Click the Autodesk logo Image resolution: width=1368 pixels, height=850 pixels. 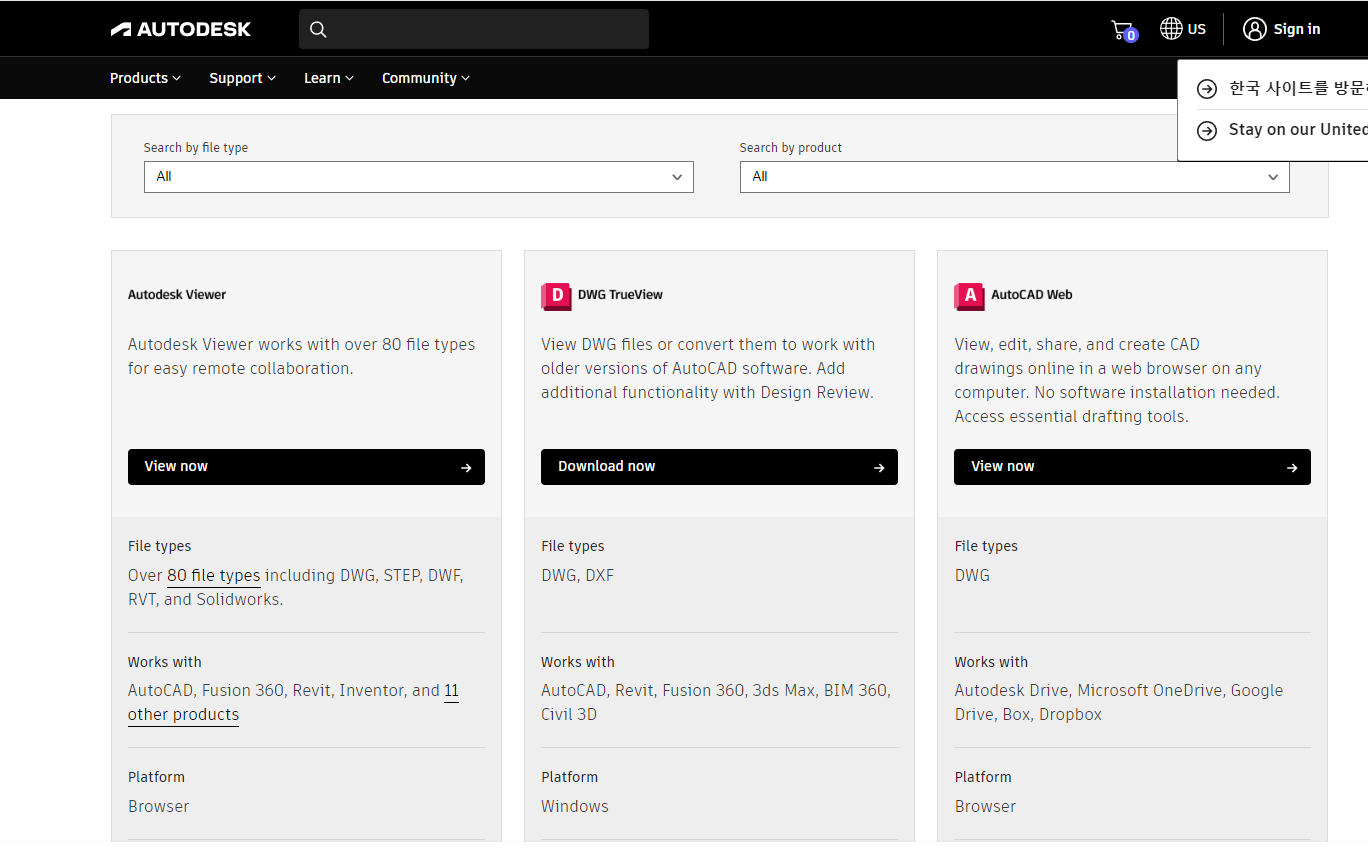click(x=181, y=29)
